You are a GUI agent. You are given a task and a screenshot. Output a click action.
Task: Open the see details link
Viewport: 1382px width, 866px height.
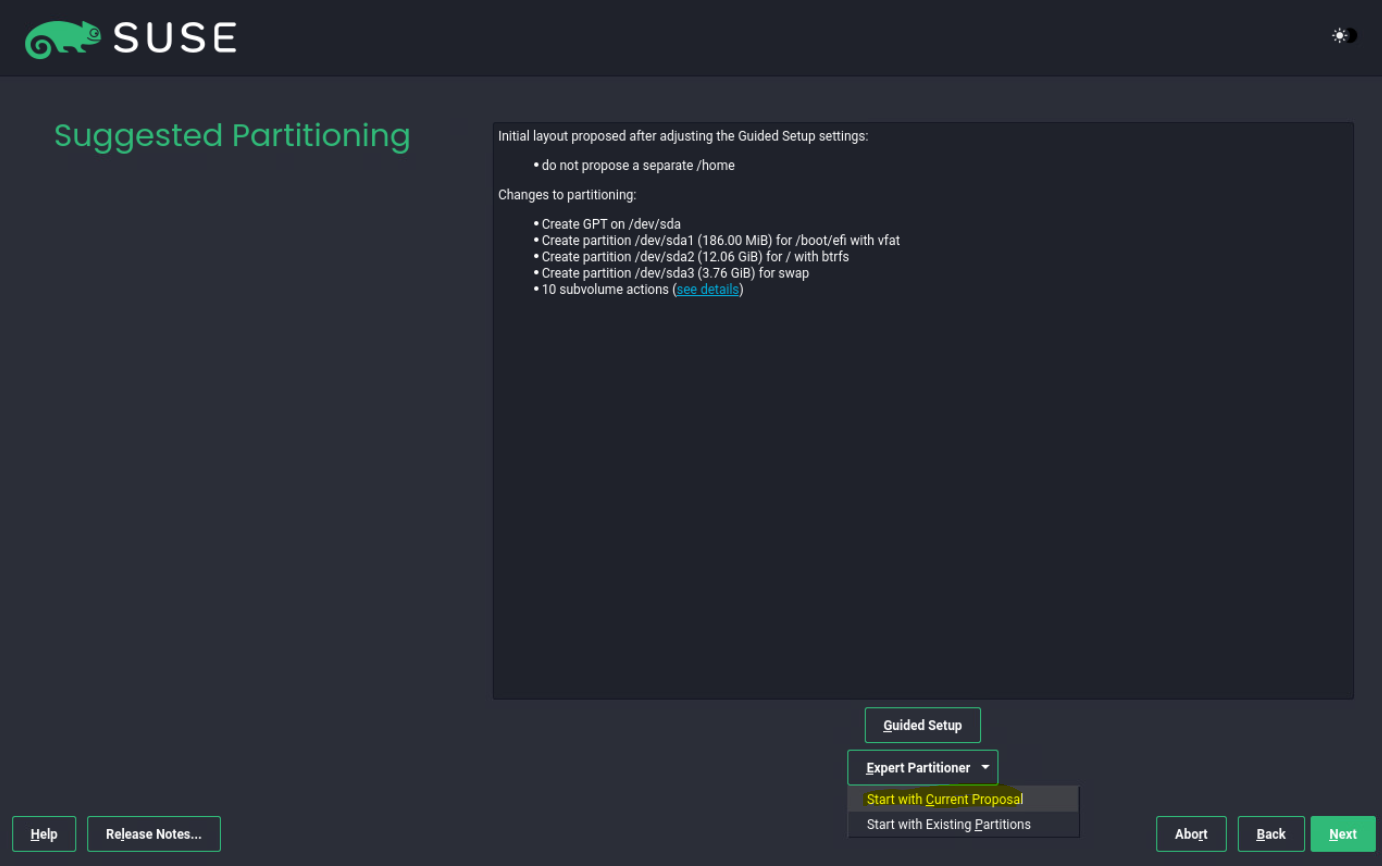coord(707,289)
